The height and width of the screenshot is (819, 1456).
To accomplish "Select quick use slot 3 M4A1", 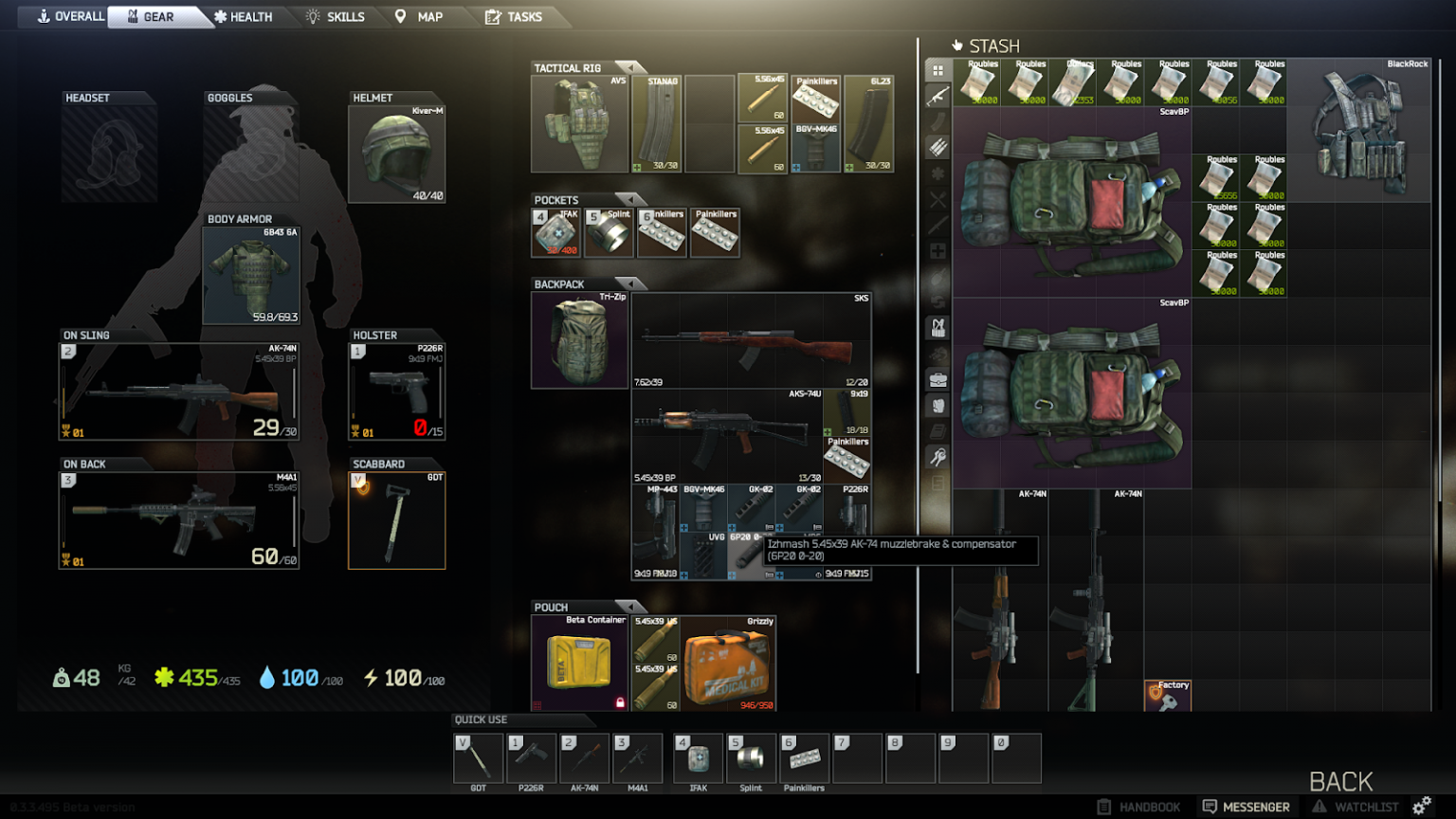I will (x=637, y=757).
